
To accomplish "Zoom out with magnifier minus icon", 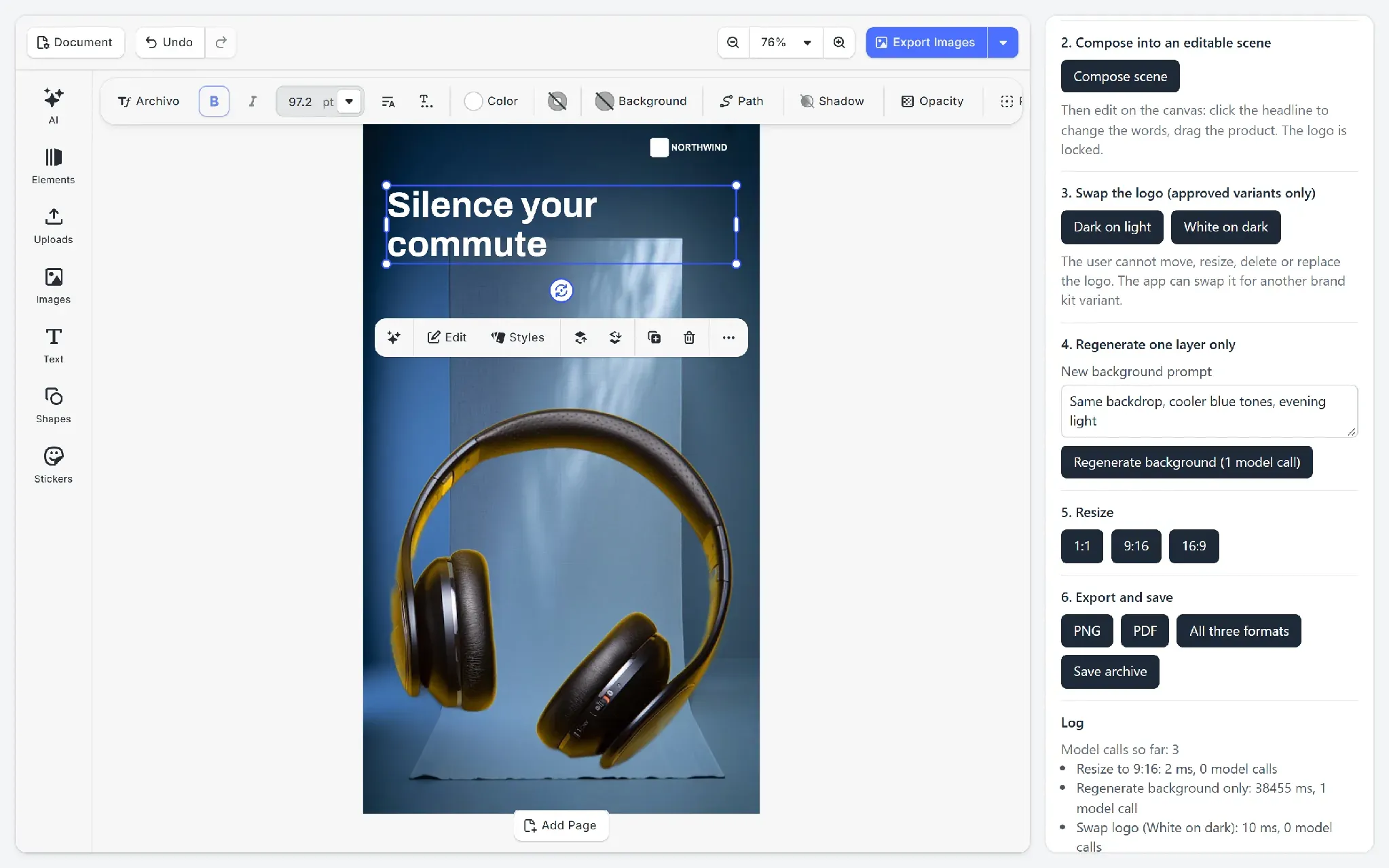I will (733, 42).
